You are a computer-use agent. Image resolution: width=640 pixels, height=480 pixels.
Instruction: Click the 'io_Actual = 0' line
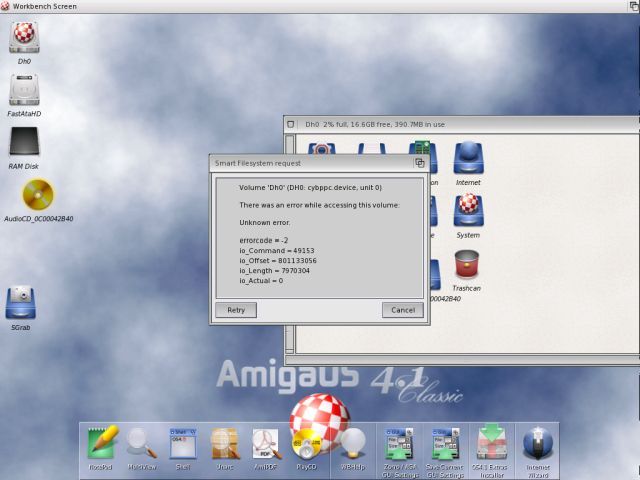click(261, 281)
